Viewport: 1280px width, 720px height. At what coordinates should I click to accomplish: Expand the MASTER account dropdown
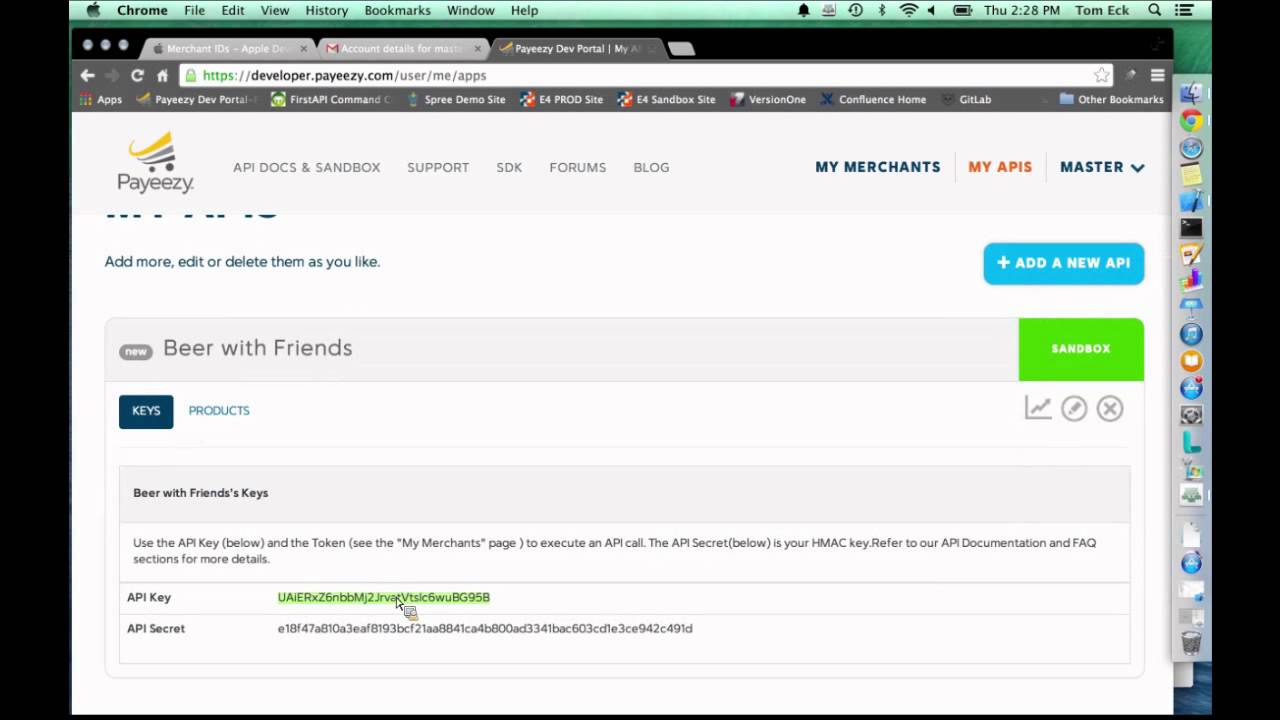pyautogui.click(x=1102, y=167)
